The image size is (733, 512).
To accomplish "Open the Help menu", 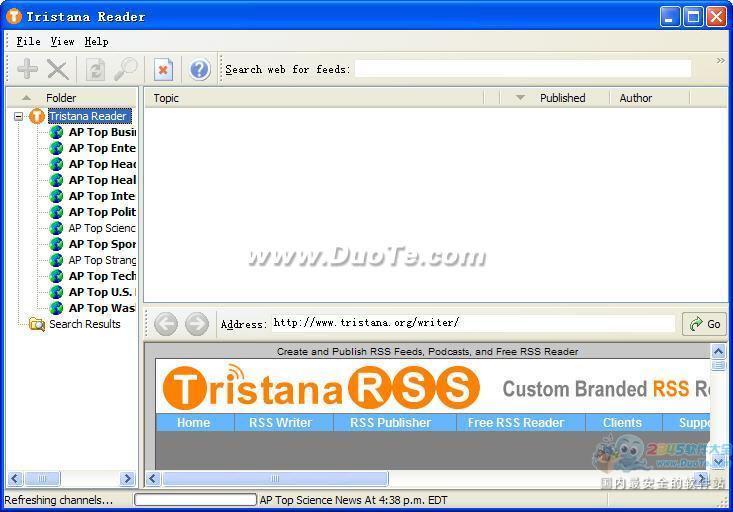I will point(96,42).
